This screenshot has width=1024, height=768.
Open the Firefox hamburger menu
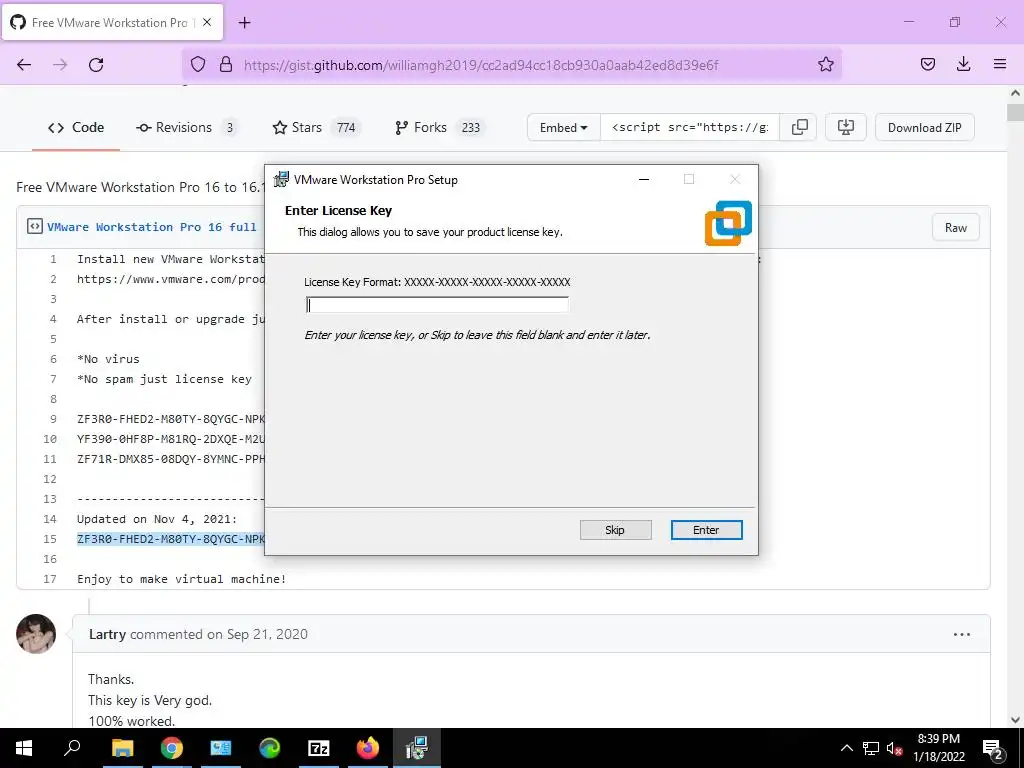click(1000, 64)
